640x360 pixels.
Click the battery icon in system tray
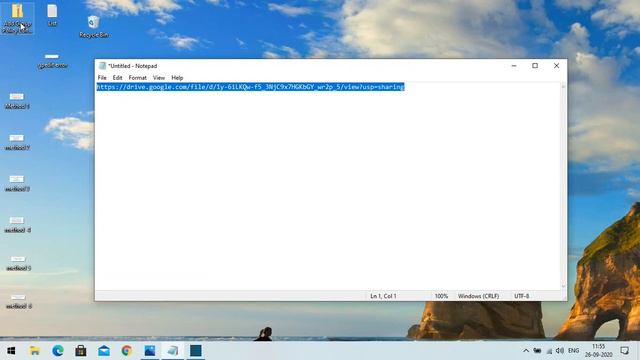tap(537, 351)
